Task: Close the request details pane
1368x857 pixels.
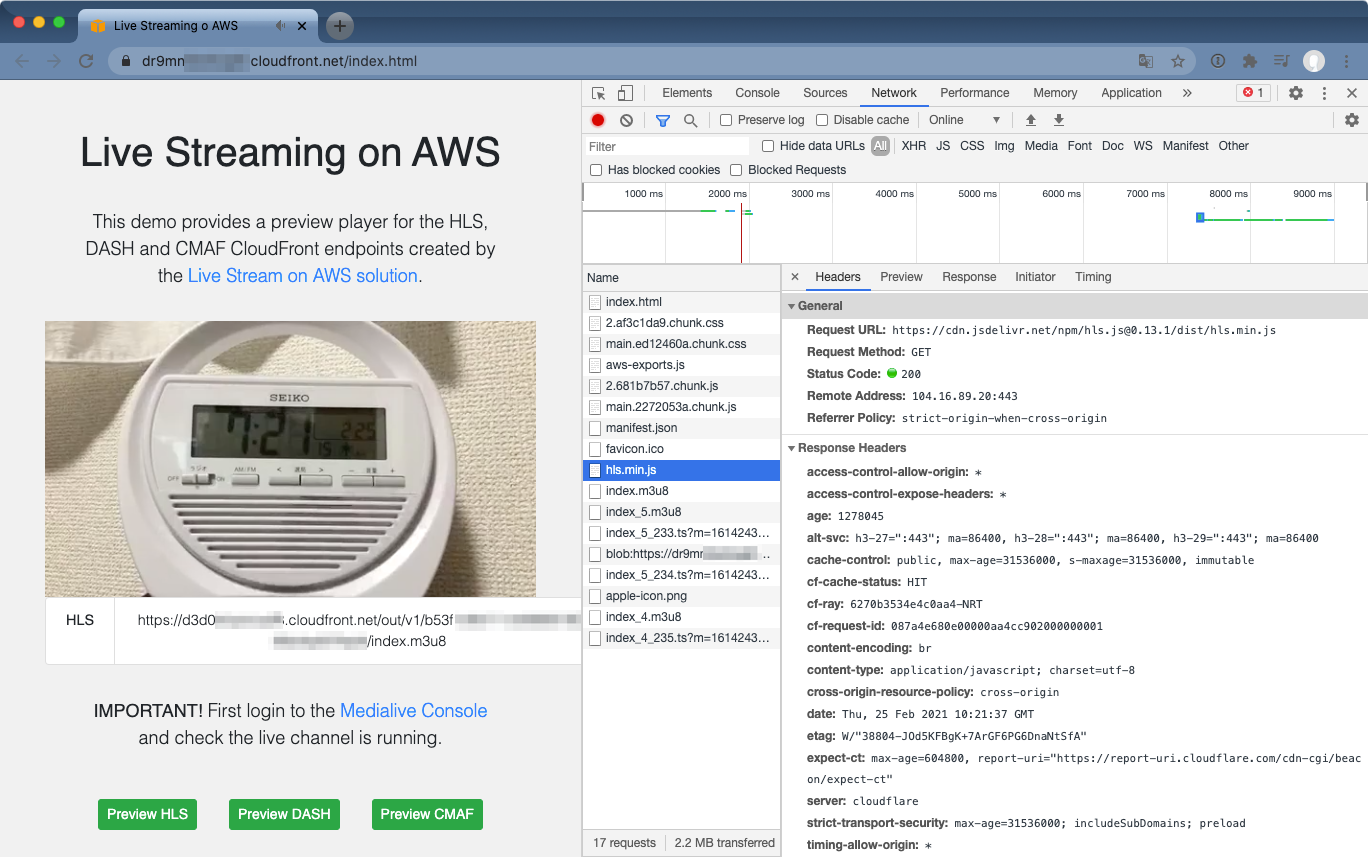Action: click(795, 277)
